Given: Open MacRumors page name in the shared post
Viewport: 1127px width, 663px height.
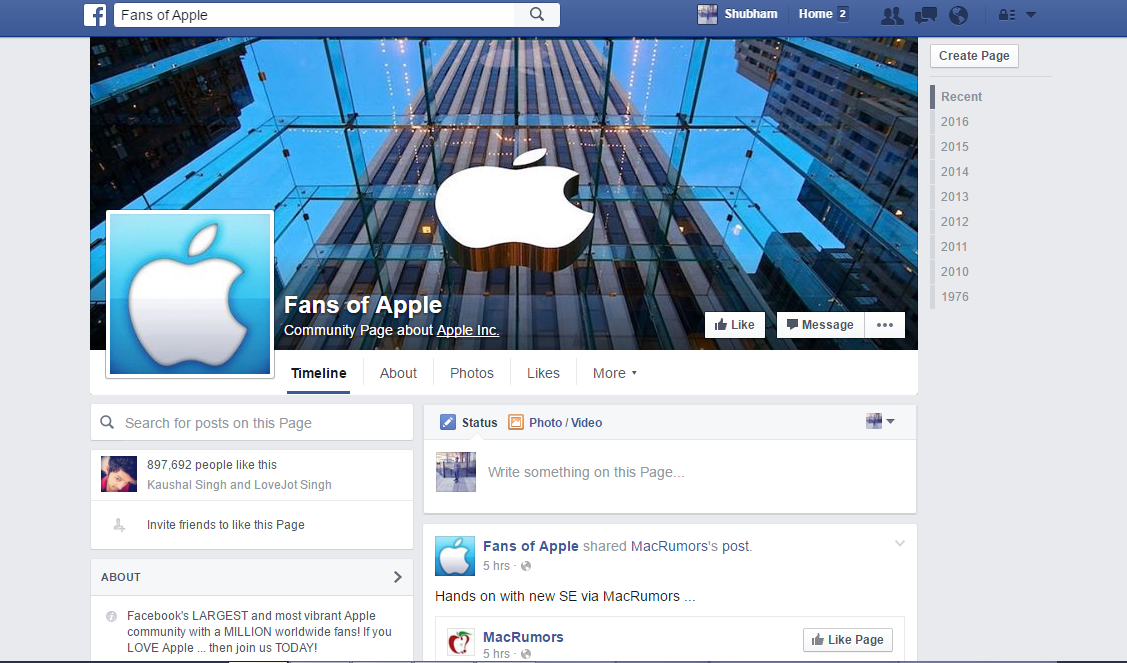Looking at the screenshot, I should pyautogui.click(x=523, y=636).
